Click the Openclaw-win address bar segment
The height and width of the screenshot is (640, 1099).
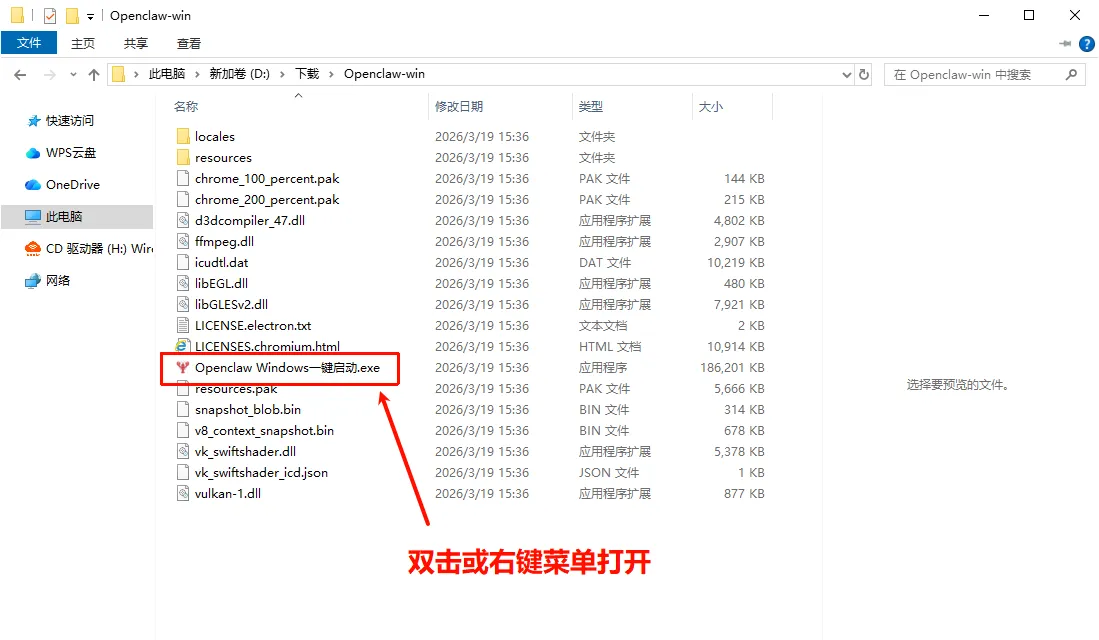(x=384, y=74)
